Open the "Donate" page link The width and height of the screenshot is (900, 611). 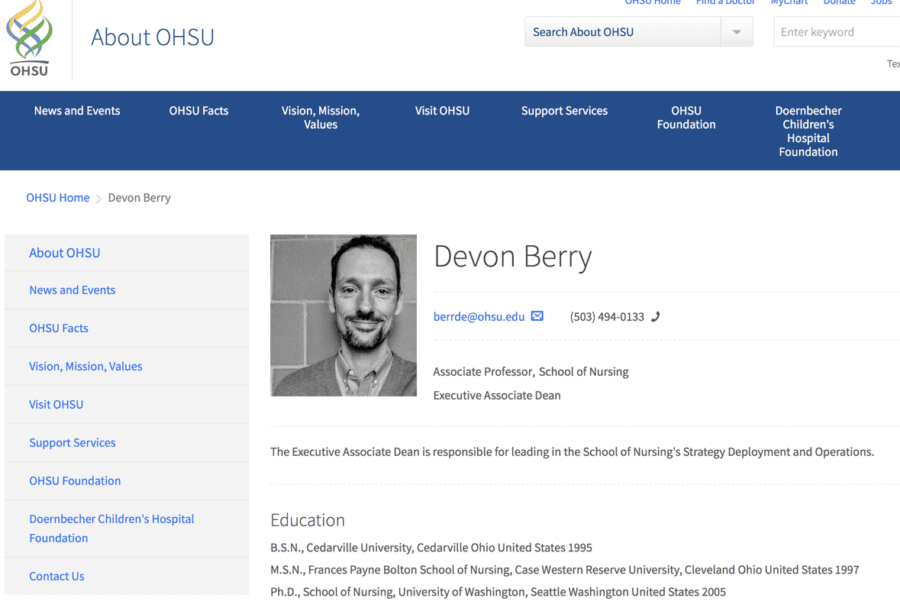click(839, 3)
